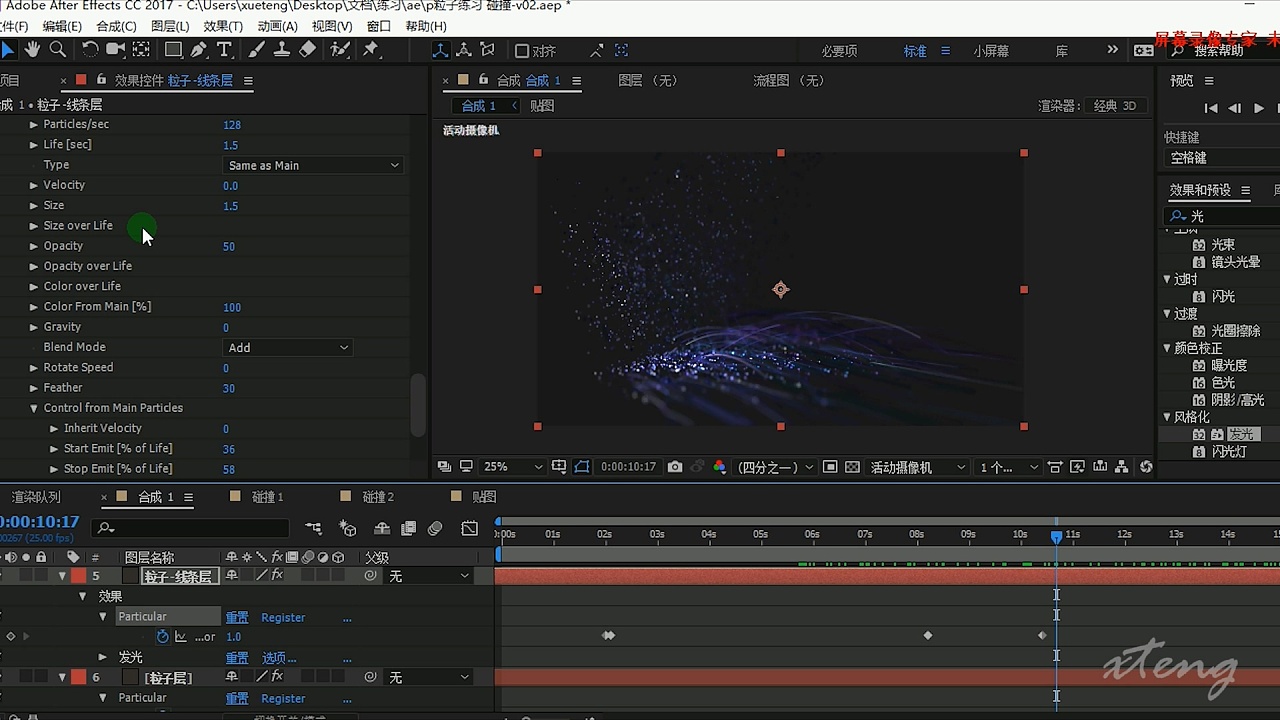Expand the 发光 effect in timeline
Viewport: 1280px width, 720px height.
tap(102, 657)
